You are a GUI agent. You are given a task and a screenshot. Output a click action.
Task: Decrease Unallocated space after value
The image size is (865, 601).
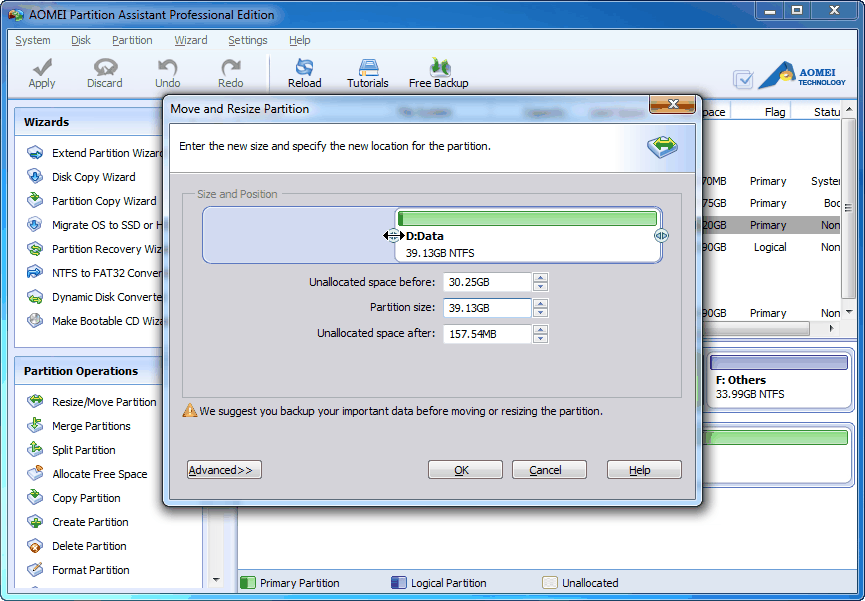[541, 338]
